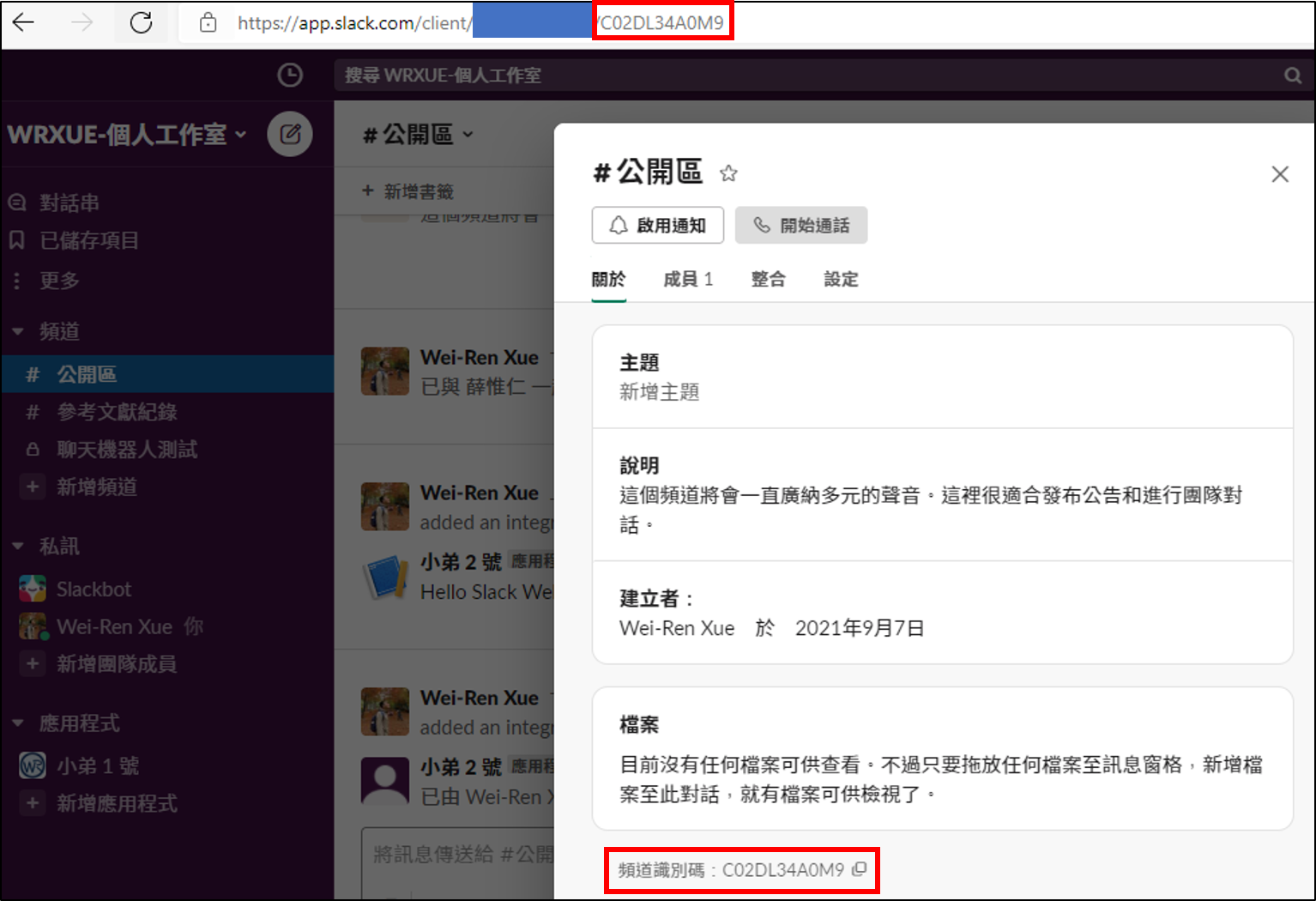Image resolution: width=1316 pixels, height=901 pixels.
Task: Click 新增應用程式 in the sidebar
Action: (x=117, y=803)
